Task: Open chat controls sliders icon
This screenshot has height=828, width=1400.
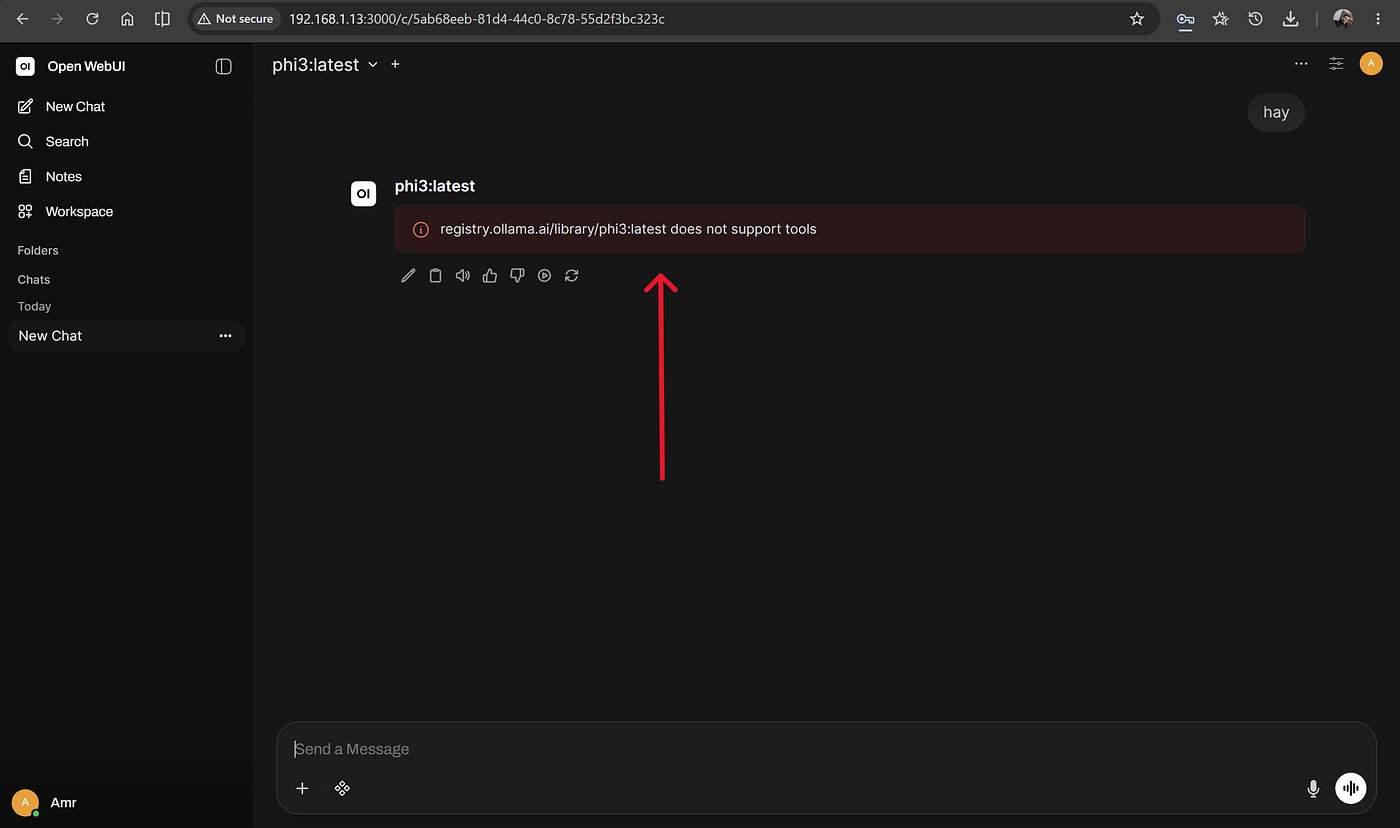Action: 1336,64
